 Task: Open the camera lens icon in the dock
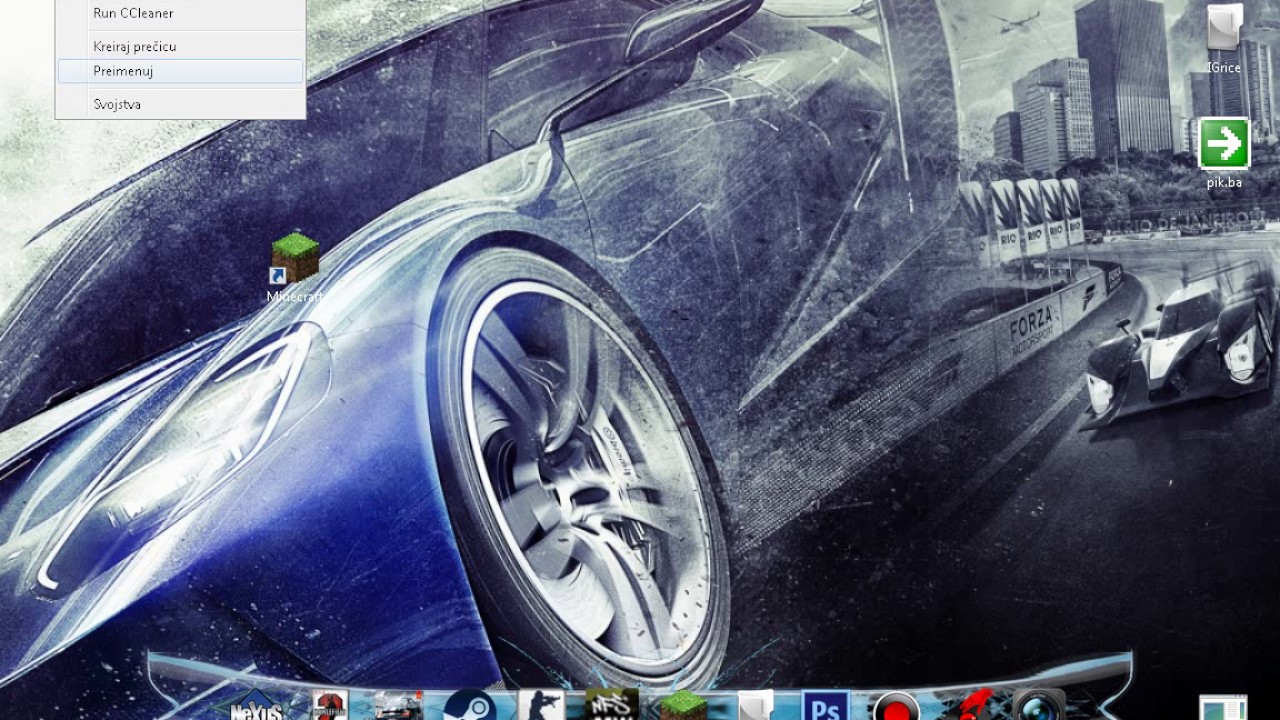coord(1039,706)
